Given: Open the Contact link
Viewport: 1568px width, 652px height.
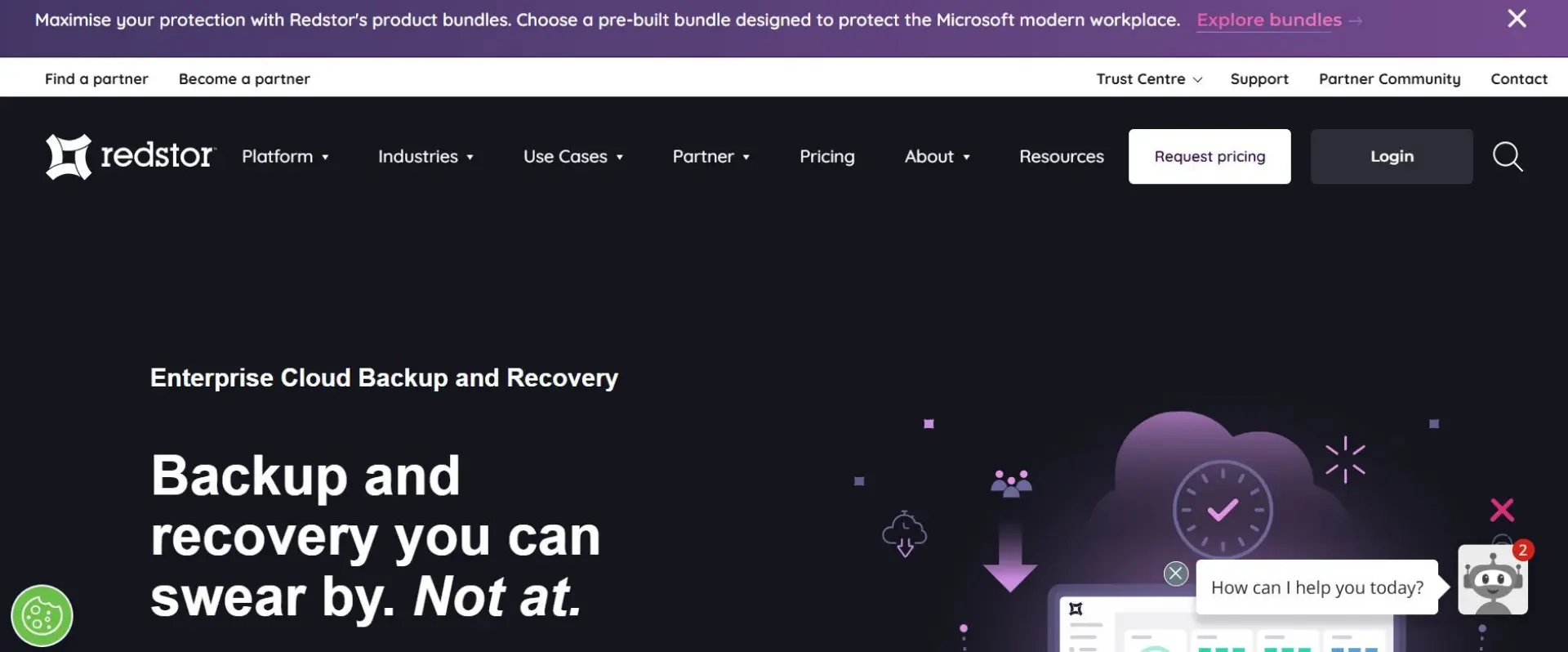Looking at the screenshot, I should click(x=1519, y=79).
